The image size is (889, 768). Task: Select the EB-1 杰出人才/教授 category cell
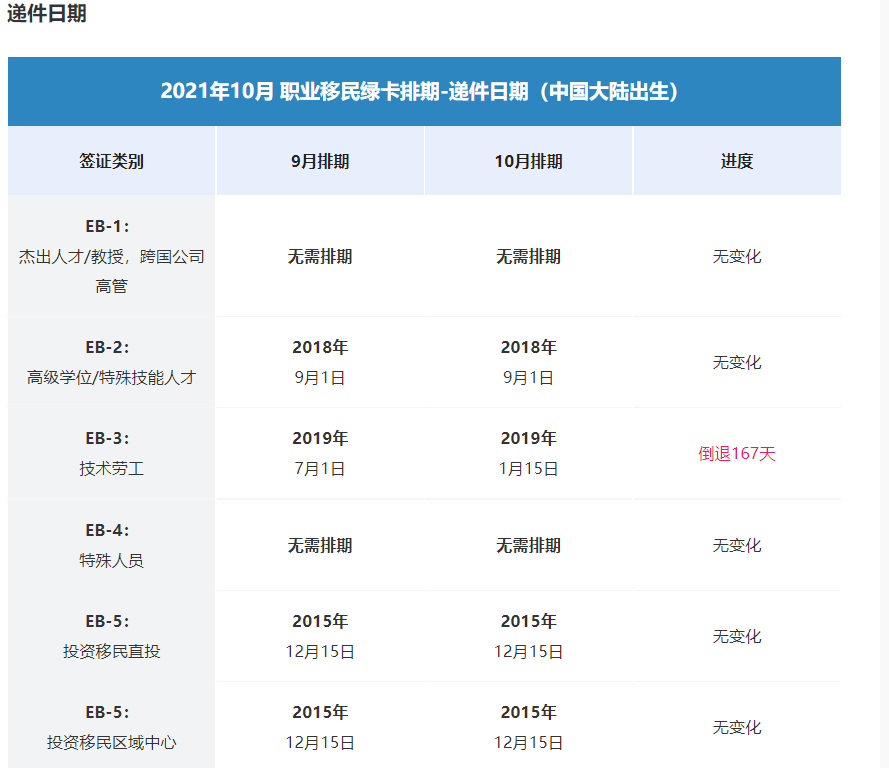click(x=111, y=256)
